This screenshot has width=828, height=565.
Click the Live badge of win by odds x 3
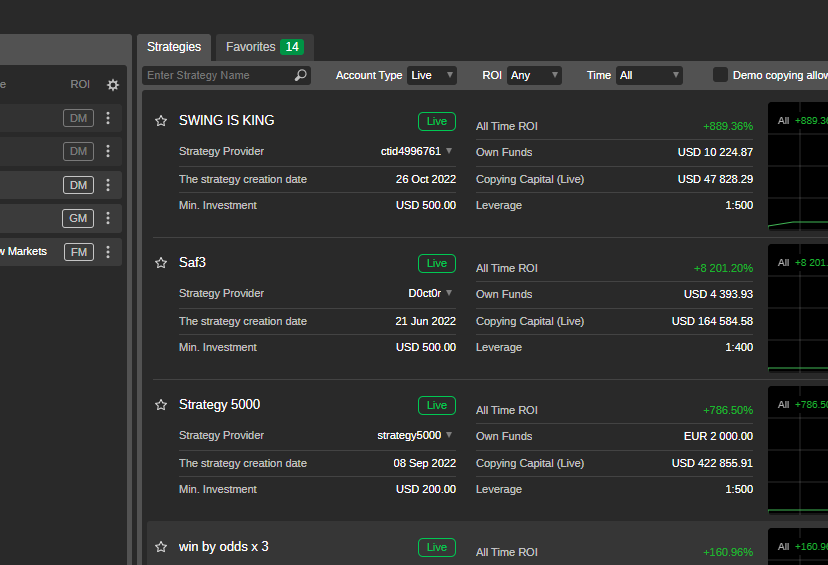(437, 548)
